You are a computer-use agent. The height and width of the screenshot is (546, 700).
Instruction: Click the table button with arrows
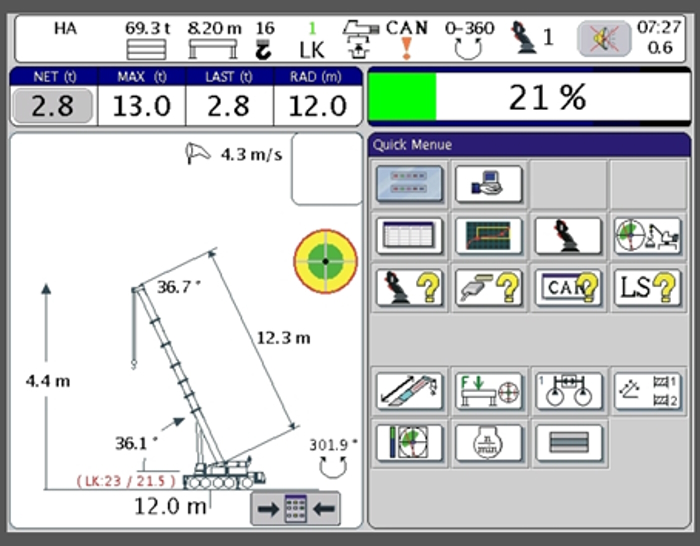(295, 508)
